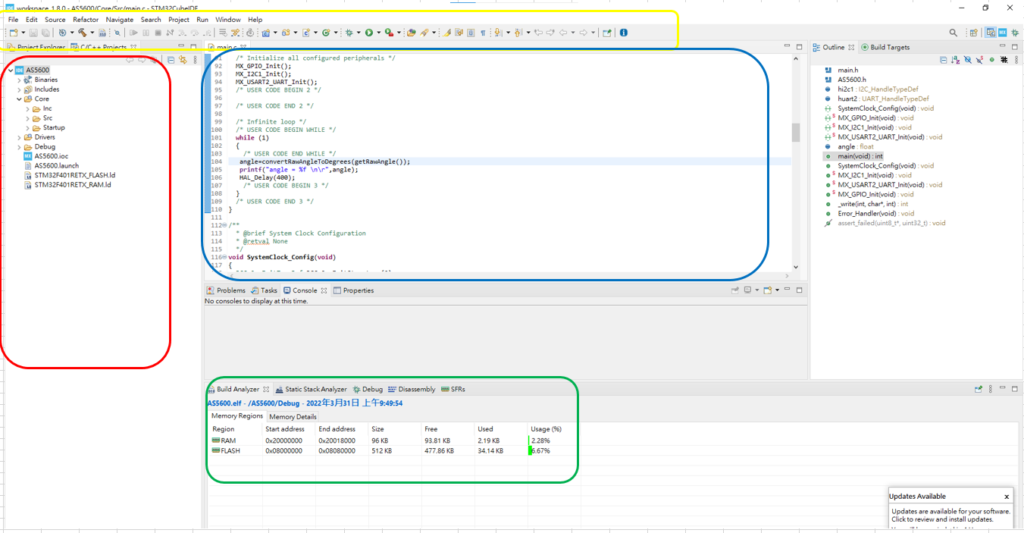Click the green Run toolbar icon

click(x=369, y=33)
